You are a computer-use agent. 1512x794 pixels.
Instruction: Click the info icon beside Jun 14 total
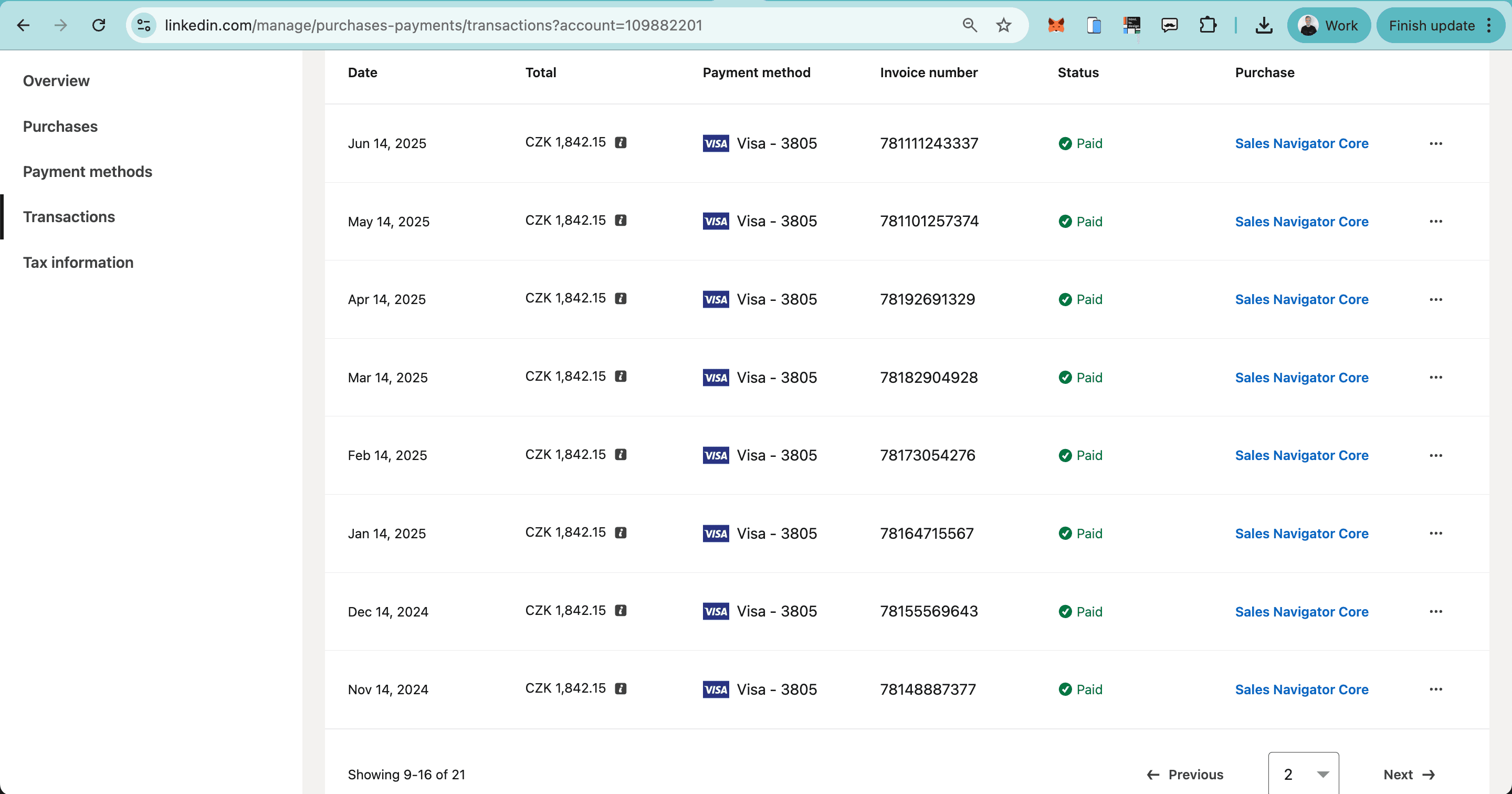621,142
